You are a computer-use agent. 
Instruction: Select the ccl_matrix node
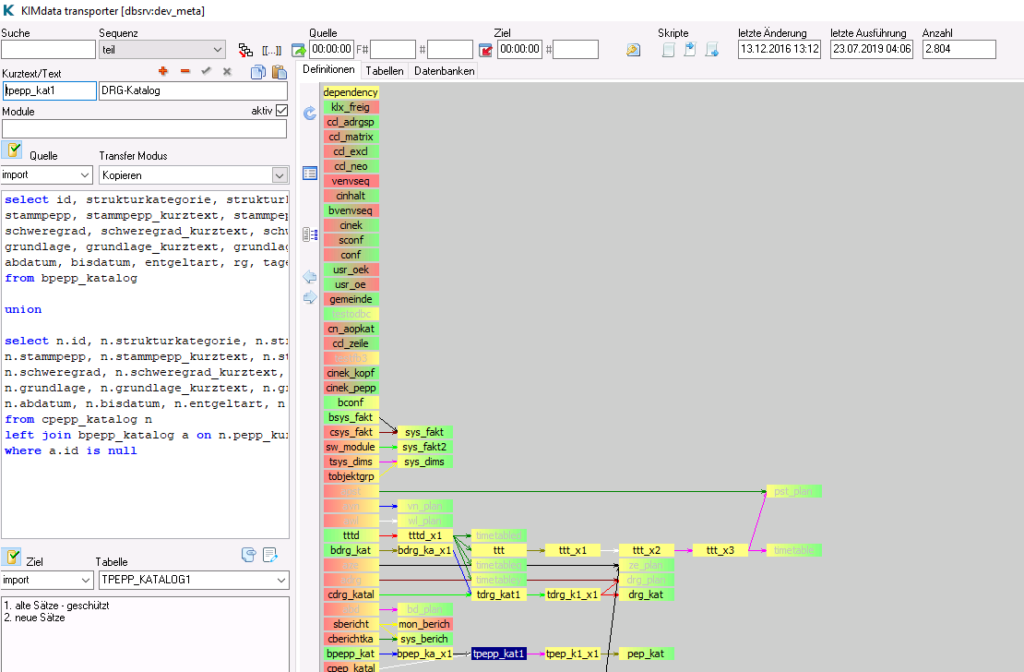[351, 136]
